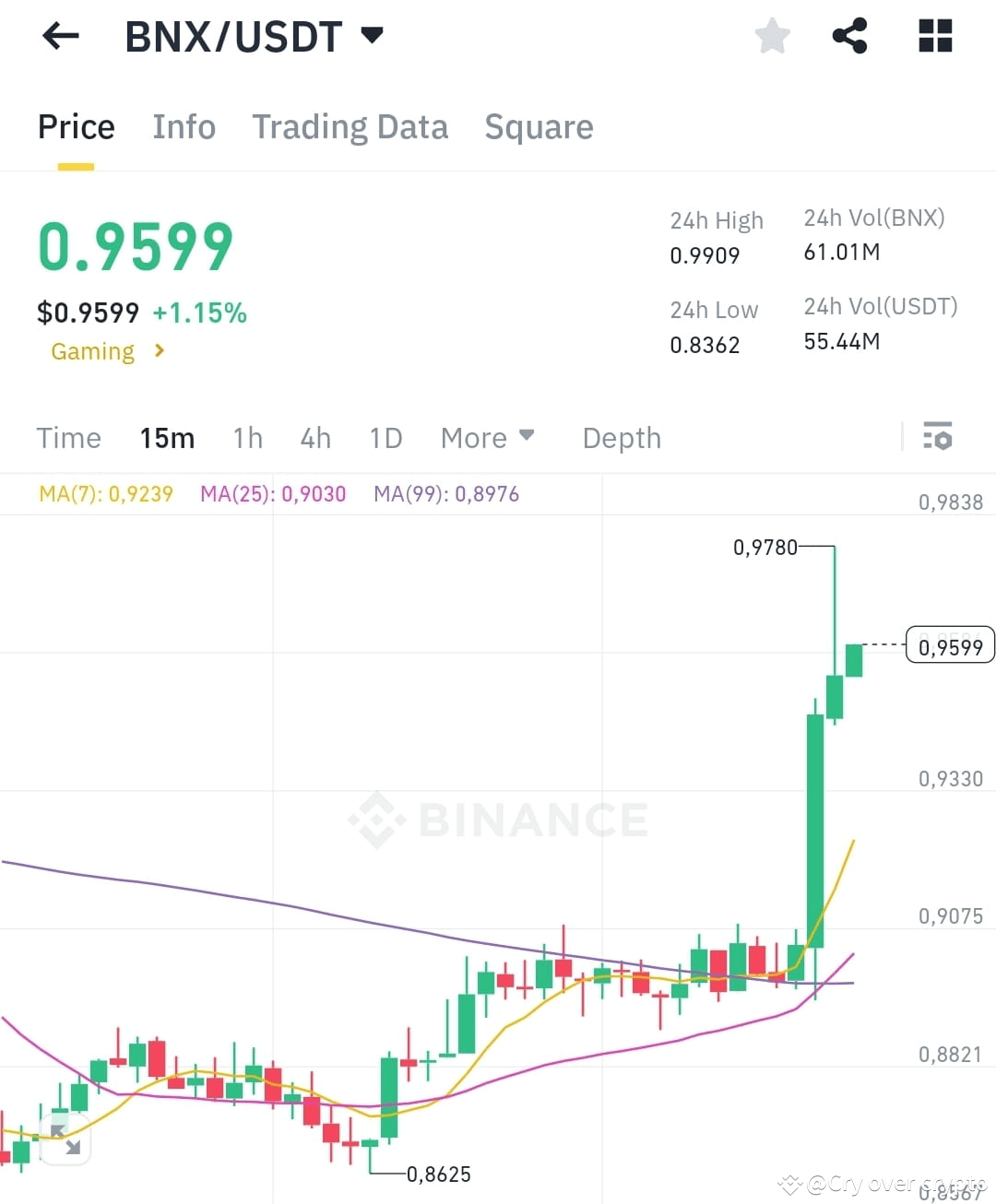Open the More timeframe dropdown

487,437
